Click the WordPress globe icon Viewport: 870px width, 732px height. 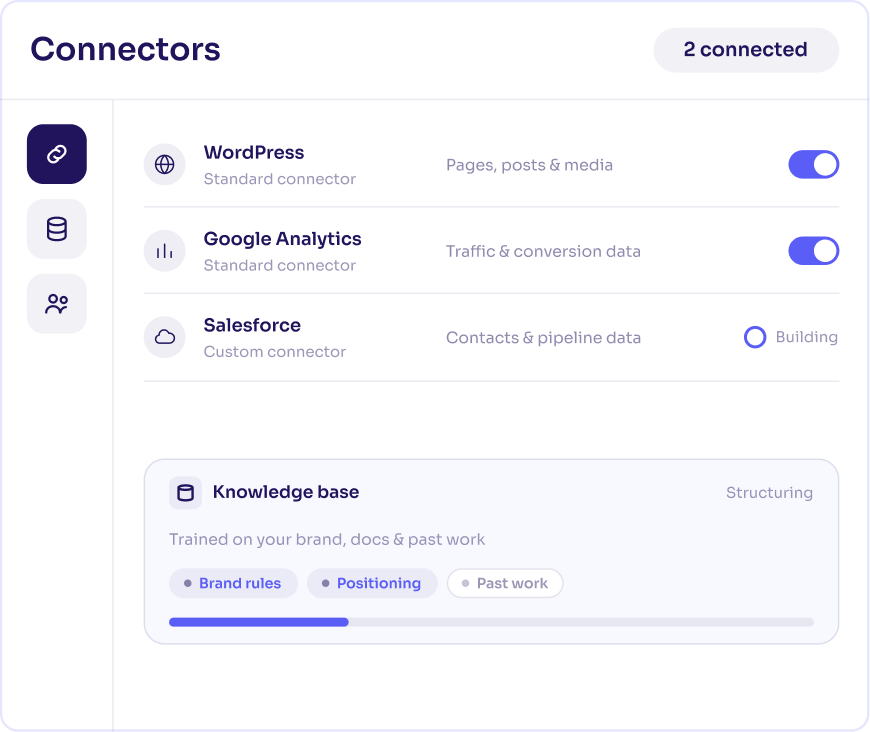[165, 164]
